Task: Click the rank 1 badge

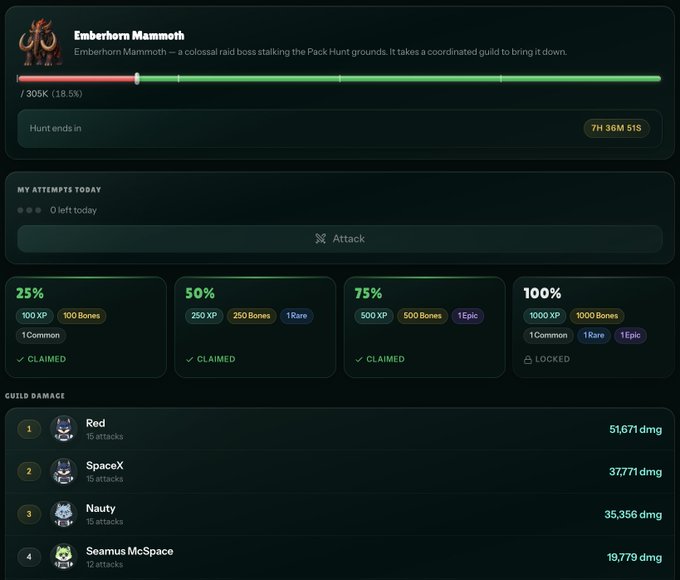Action: pos(29,429)
